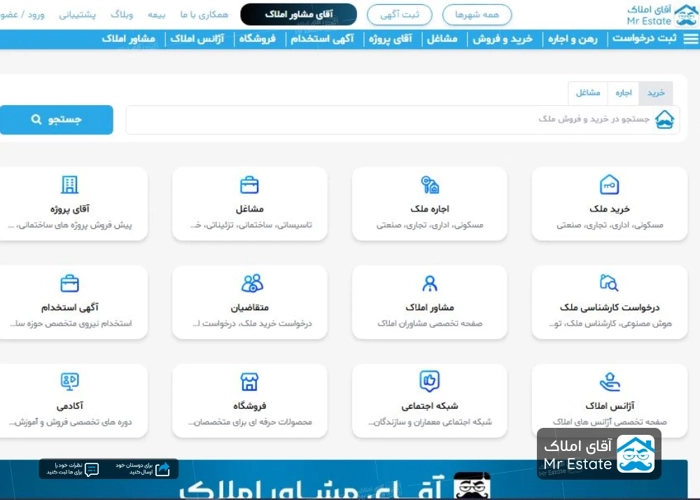
Task: Click the همه شهرها city selector
Action: [x=477, y=15]
